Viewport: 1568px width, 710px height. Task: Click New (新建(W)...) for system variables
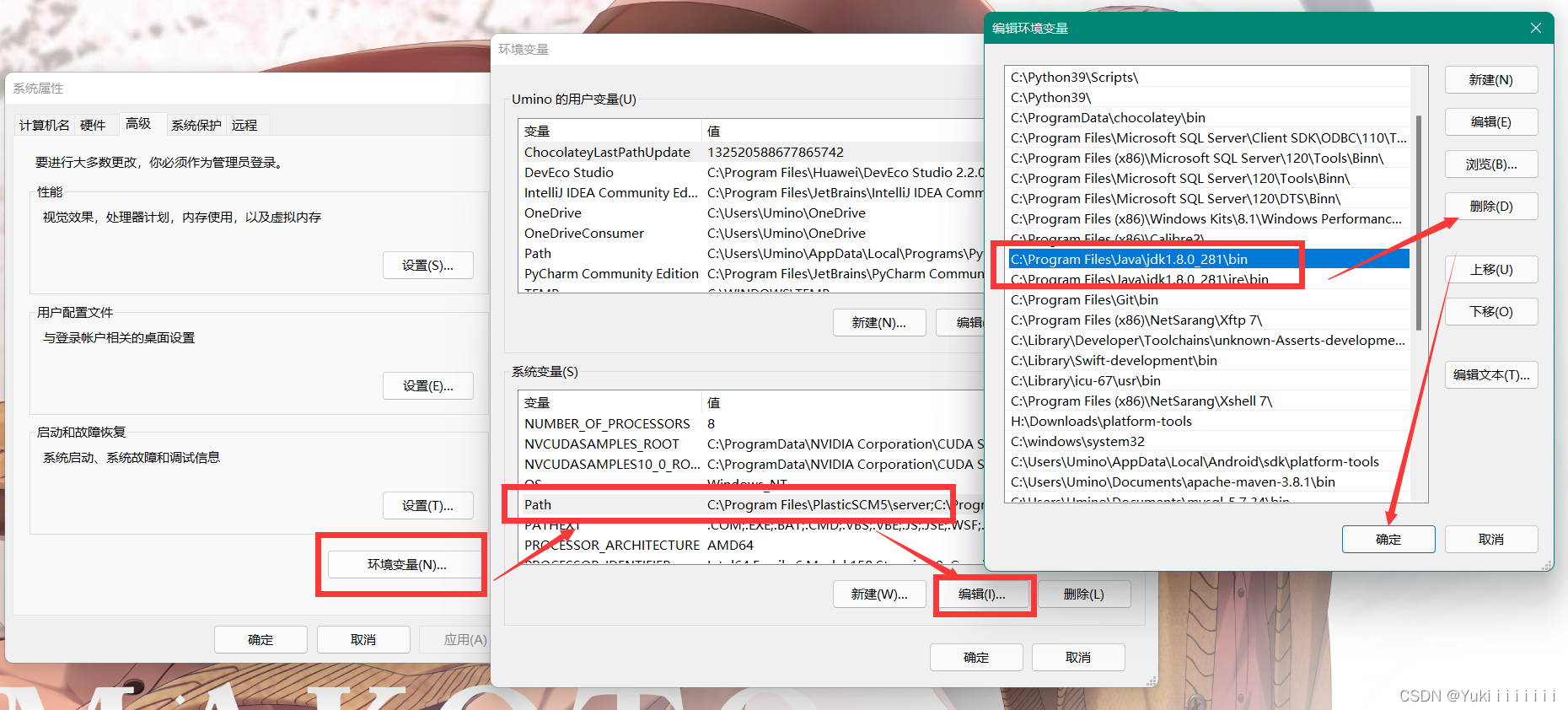(x=878, y=594)
